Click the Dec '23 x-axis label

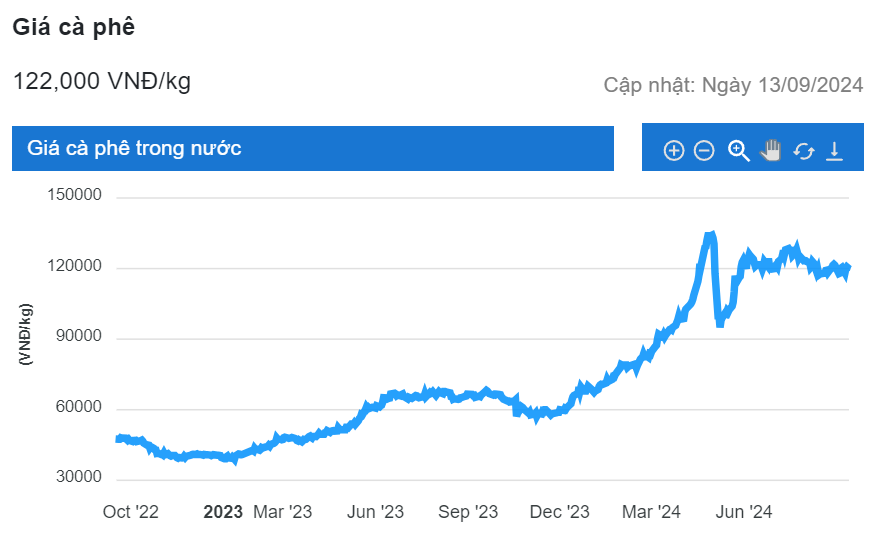[x=560, y=512]
